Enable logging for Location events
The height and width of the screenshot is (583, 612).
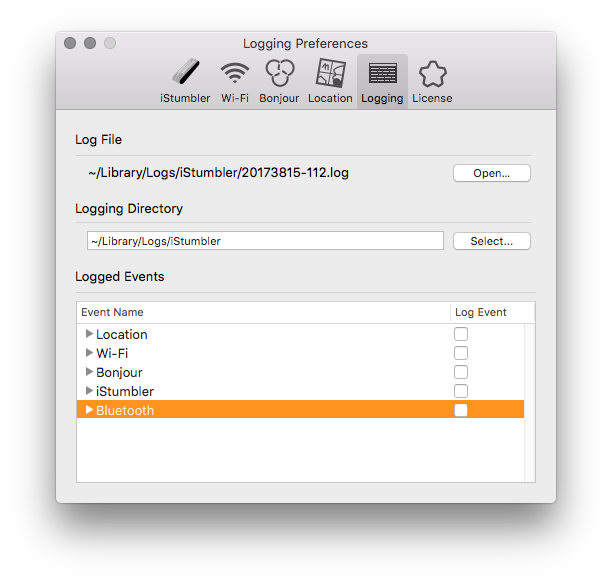(x=461, y=334)
